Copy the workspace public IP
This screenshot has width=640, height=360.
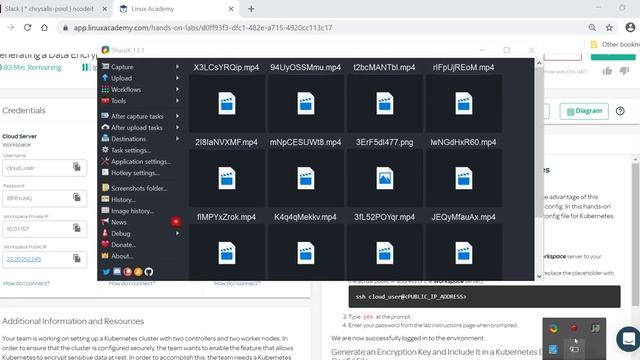coord(77,258)
